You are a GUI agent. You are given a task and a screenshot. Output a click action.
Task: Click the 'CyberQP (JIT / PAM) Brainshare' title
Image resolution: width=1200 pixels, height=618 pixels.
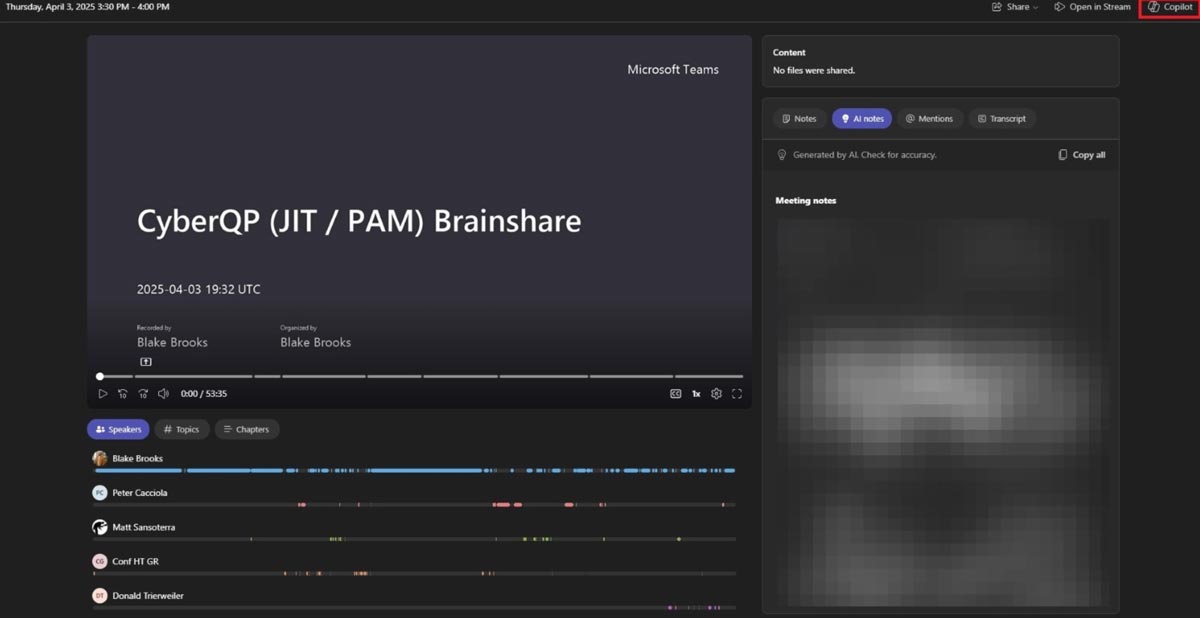(359, 221)
